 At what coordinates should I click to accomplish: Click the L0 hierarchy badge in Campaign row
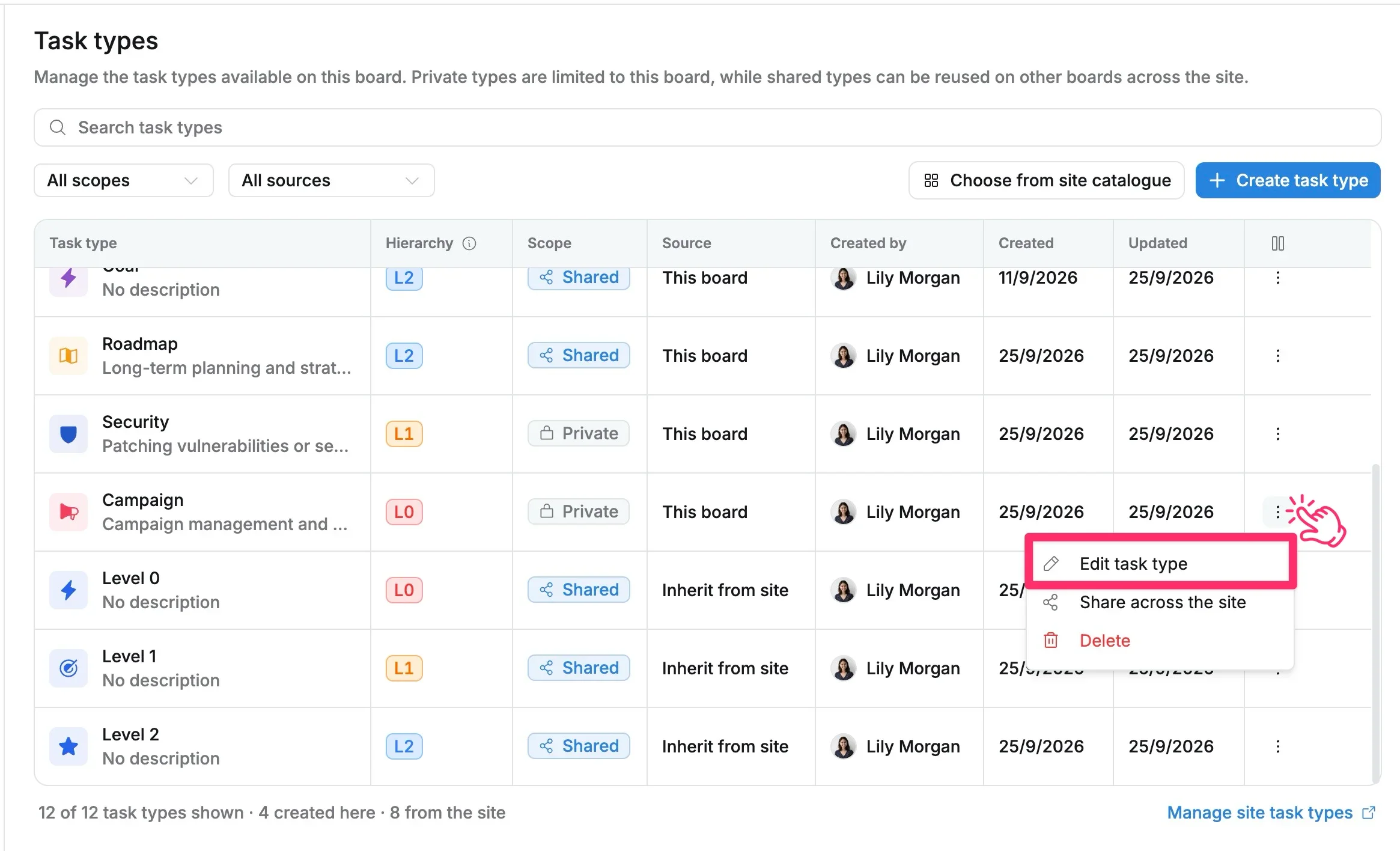(404, 512)
